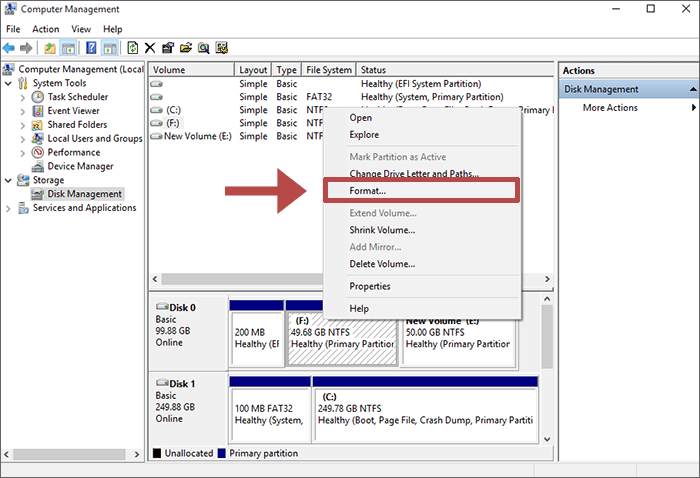The image size is (700, 478).
Task: Click the Disk 1 drive icon
Action: click(162, 383)
